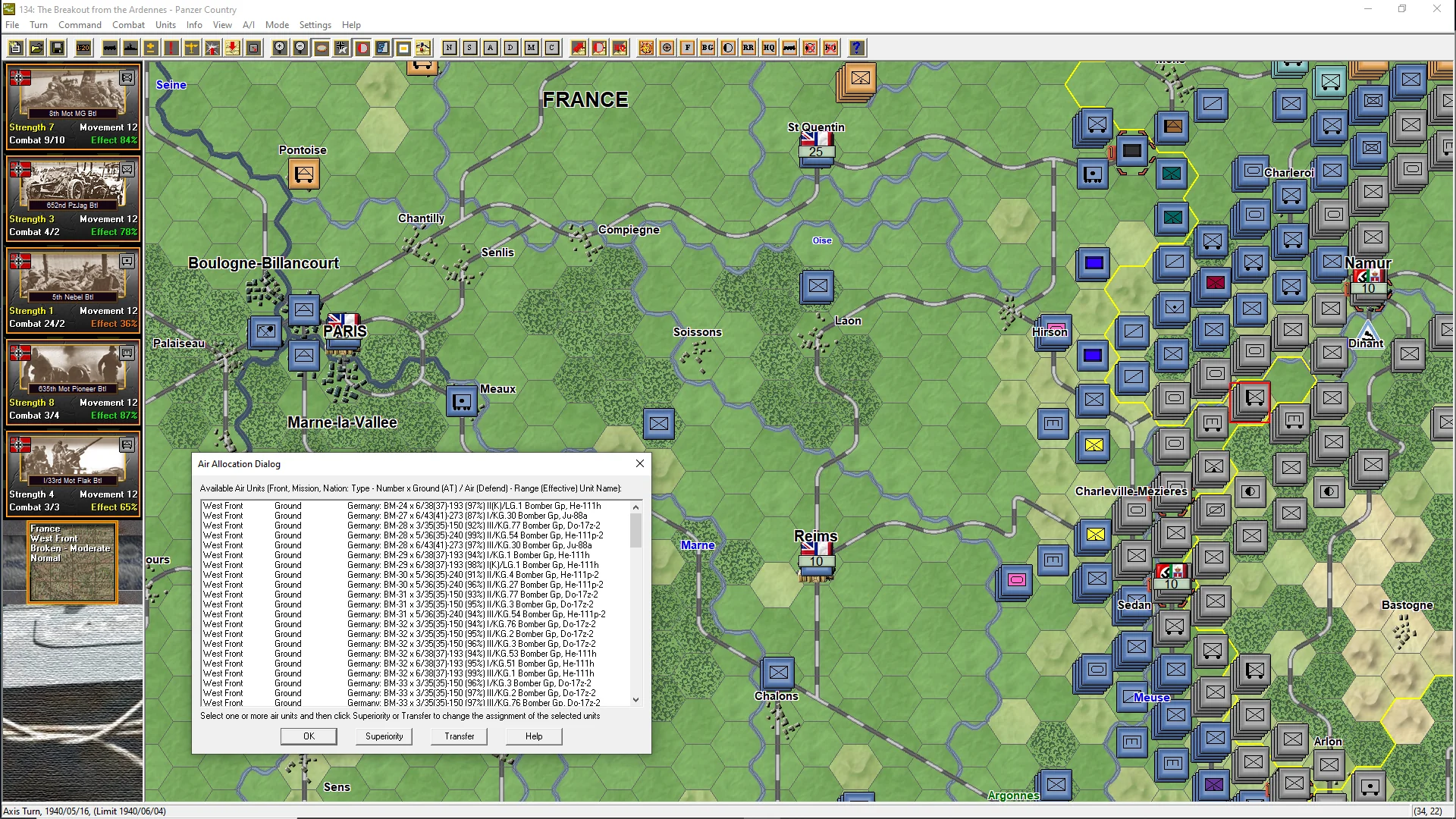Select the 5th Nebel Btl unit card
The width and height of the screenshot is (1456, 819).
(73, 290)
